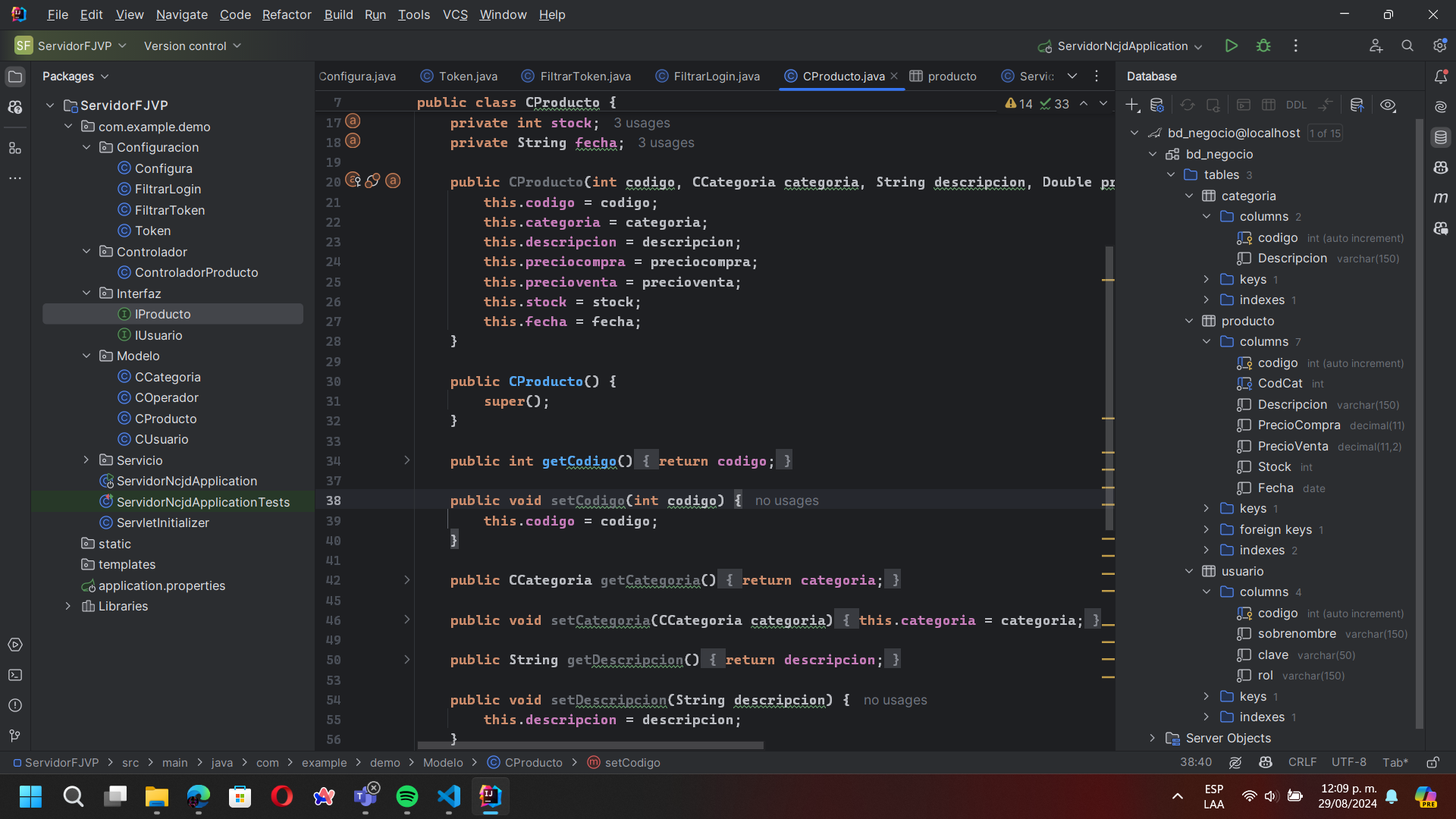Image resolution: width=1456 pixels, height=819 pixels.
Task: Click the AI Assistant swirl icon
Action: pyautogui.click(x=1442, y=106)
